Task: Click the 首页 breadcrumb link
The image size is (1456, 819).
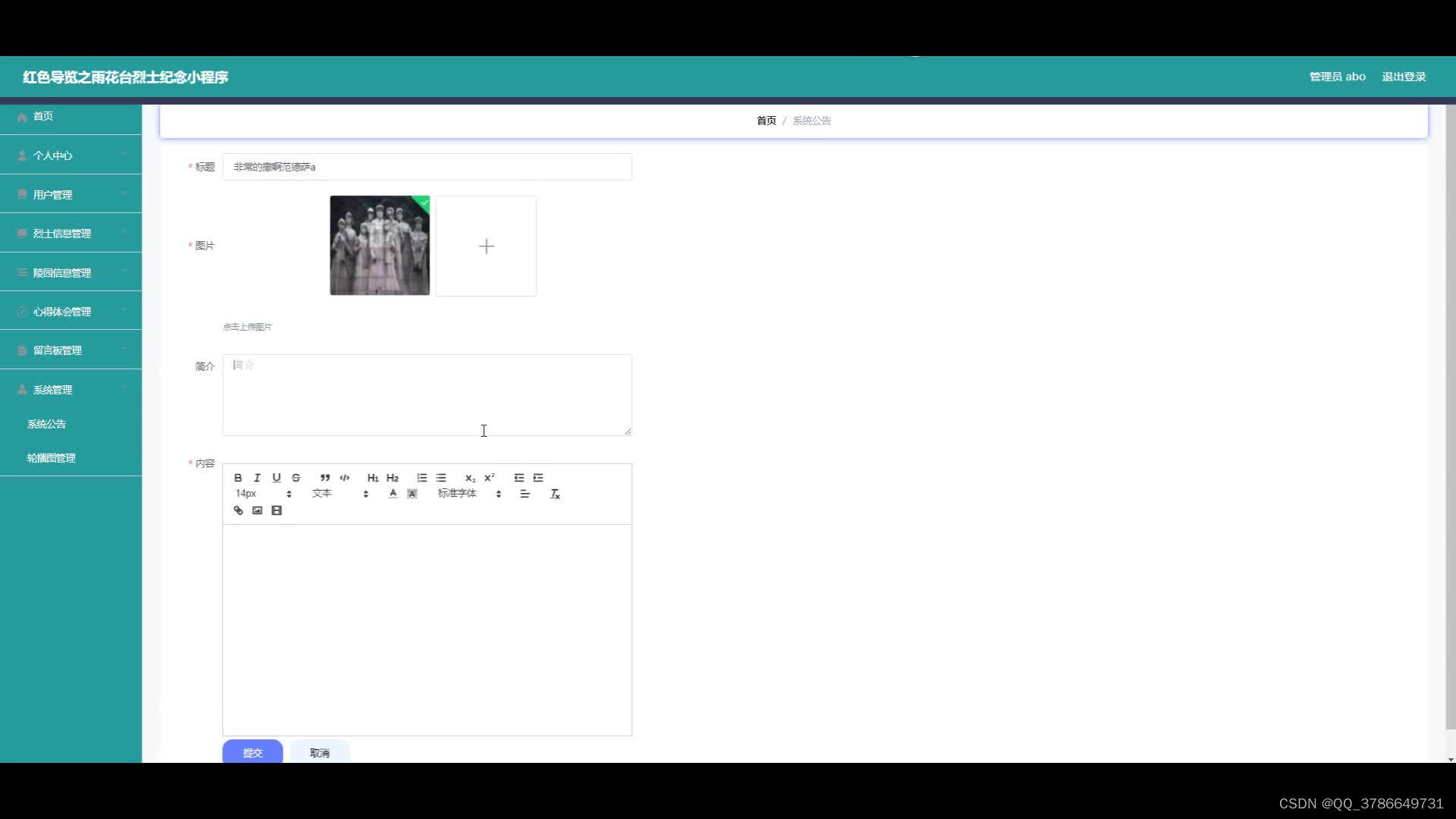Action: click(766, 121)
